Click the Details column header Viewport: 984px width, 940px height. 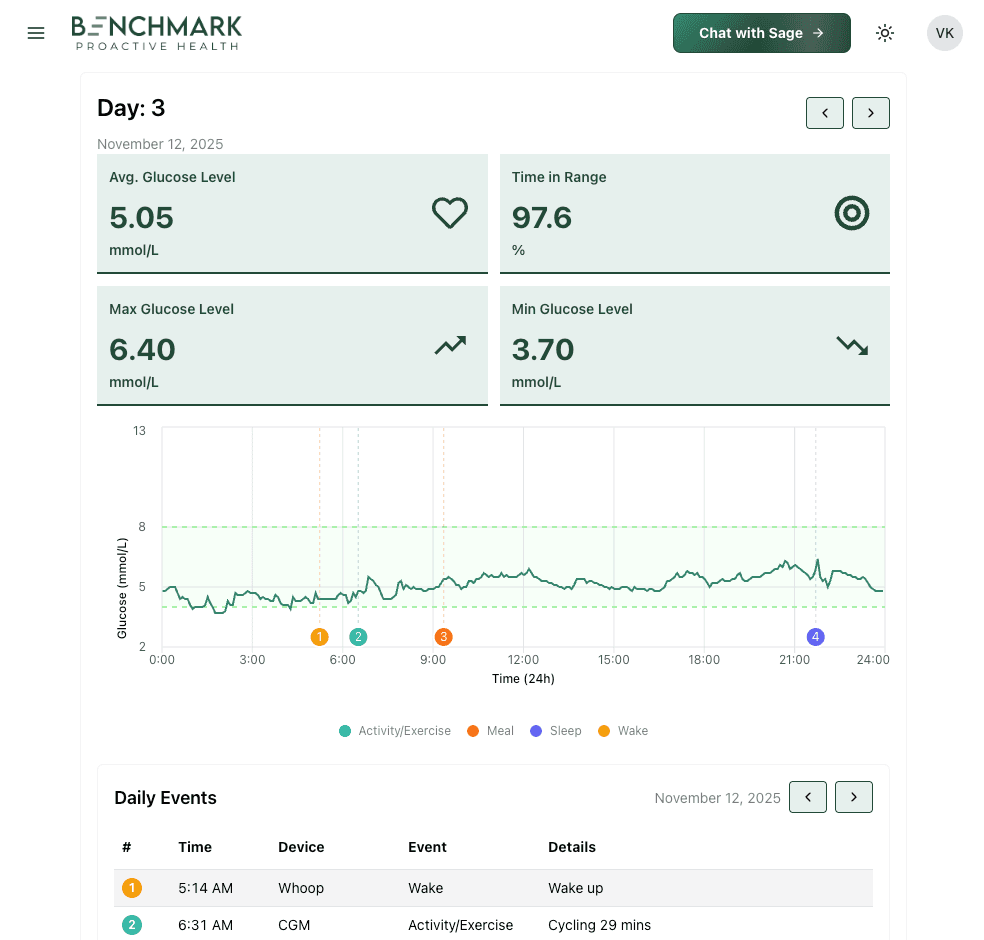coord(572,847)
